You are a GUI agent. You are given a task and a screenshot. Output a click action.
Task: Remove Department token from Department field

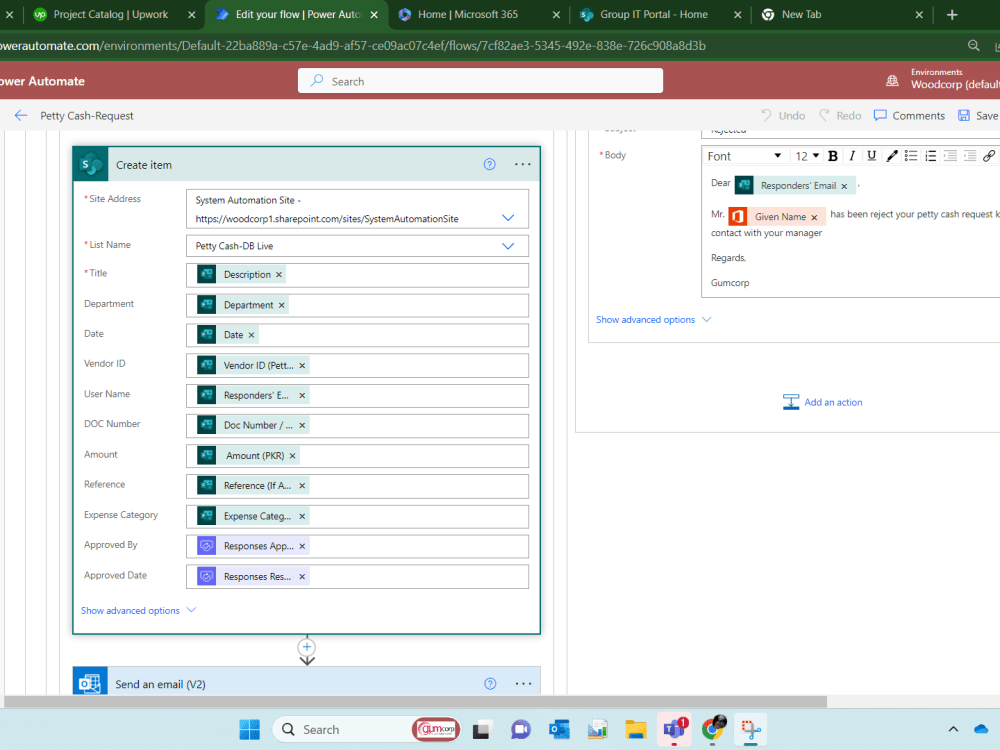[281, 305]
